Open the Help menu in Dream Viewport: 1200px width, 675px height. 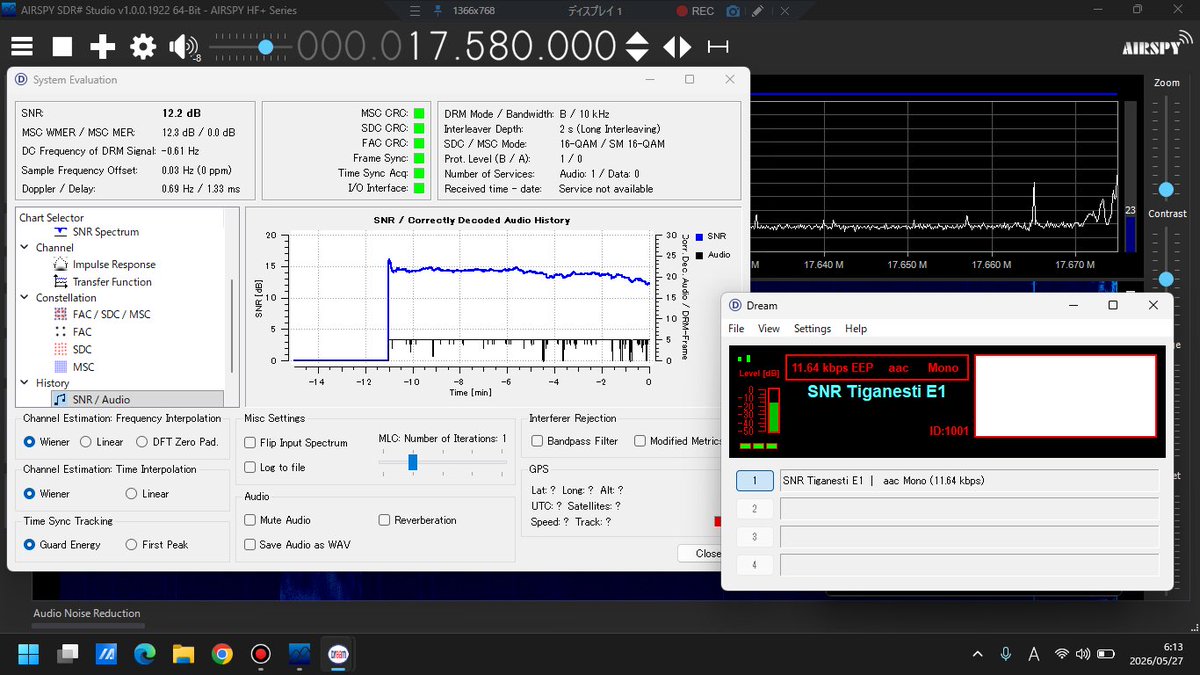856,329
